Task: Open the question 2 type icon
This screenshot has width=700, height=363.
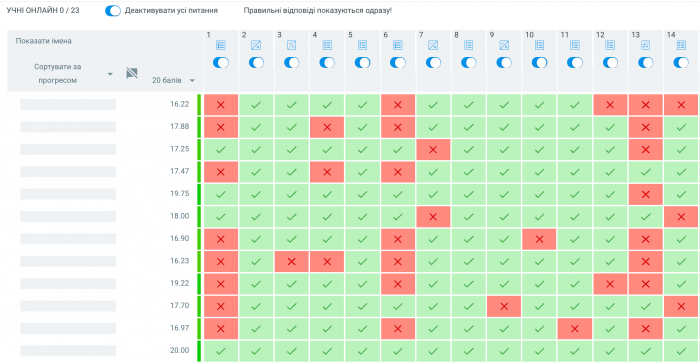Action: (256, 45)
